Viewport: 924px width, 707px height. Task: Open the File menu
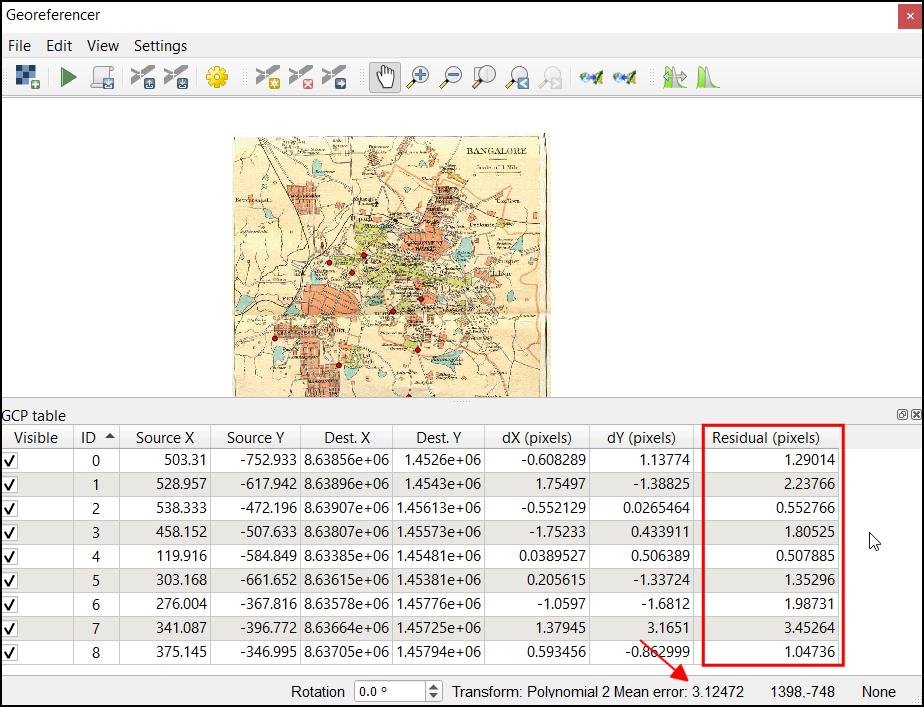pos(19,46)
